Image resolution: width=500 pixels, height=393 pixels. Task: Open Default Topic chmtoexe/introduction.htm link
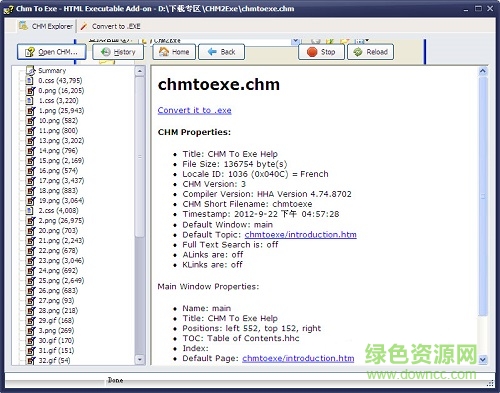pyautogui.click(x=300, y=235)
